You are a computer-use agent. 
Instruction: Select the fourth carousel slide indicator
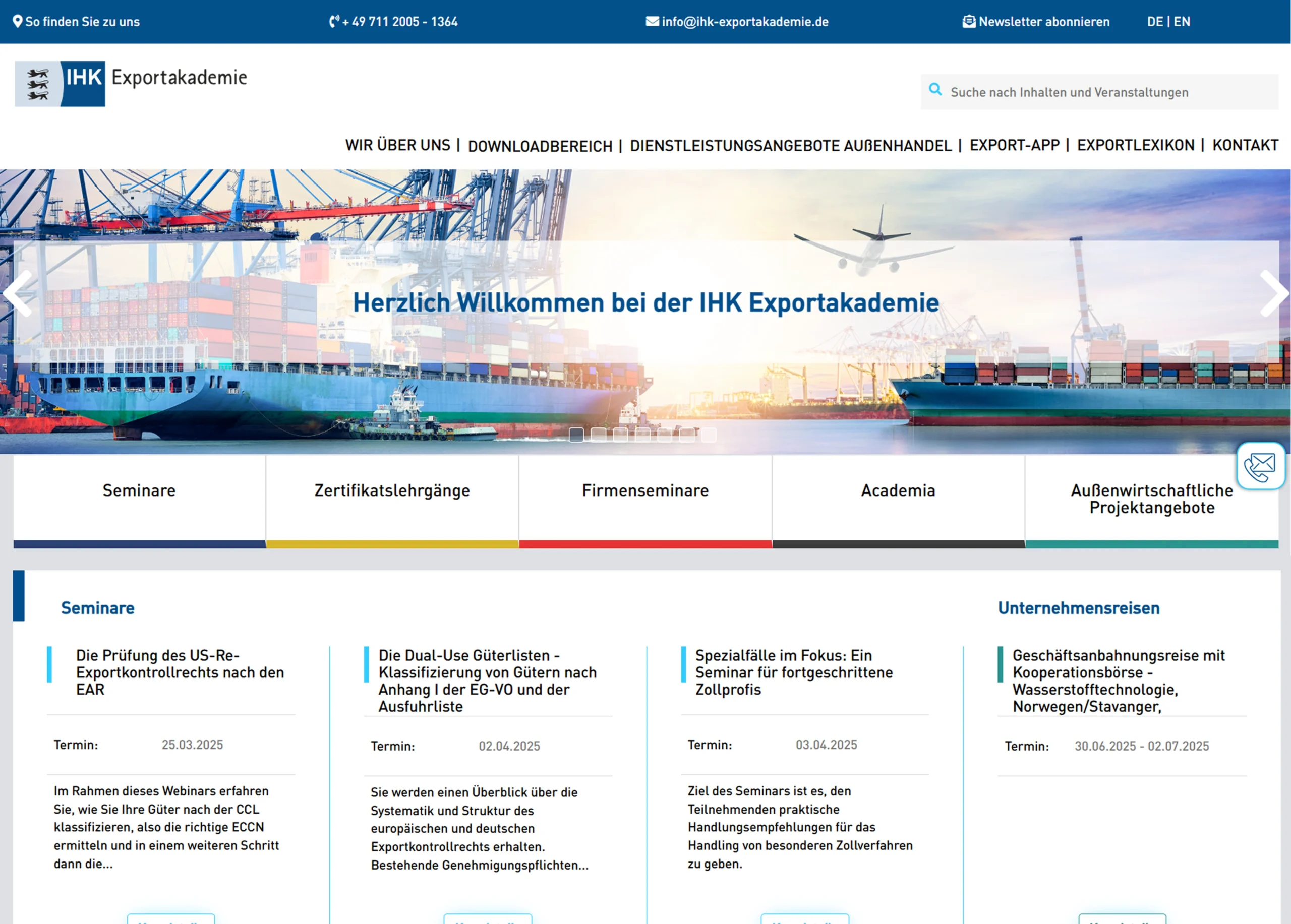point(642,435)
